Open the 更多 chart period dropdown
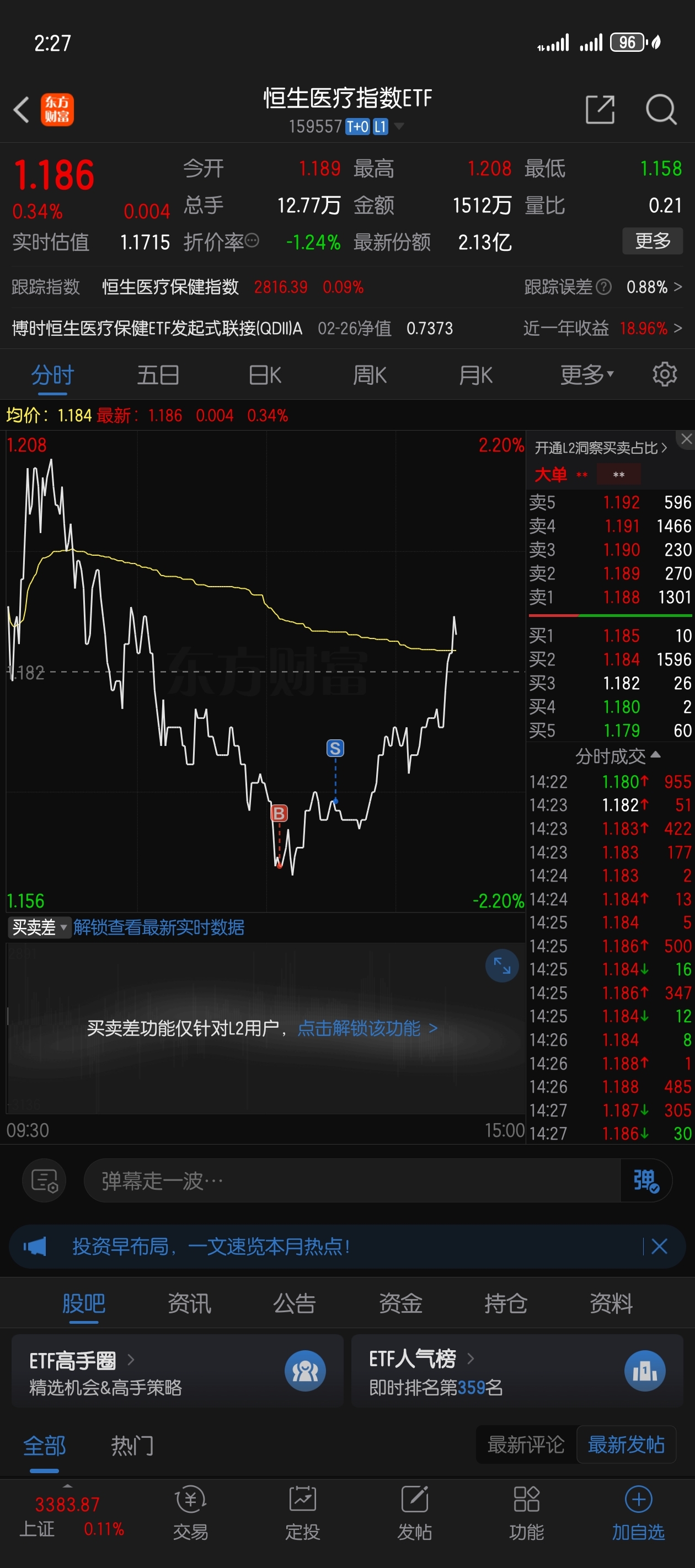695x1568 pixels. point(587,374)
